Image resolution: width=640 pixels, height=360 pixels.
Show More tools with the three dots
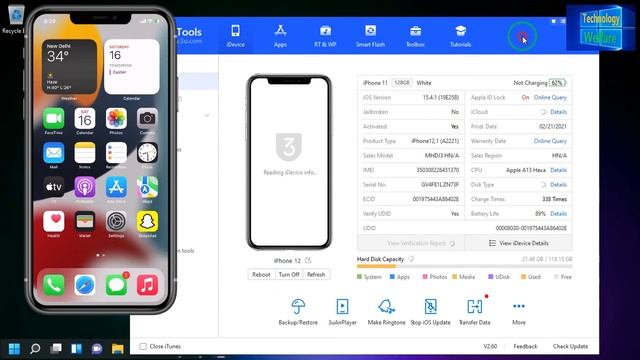point(519,312)
